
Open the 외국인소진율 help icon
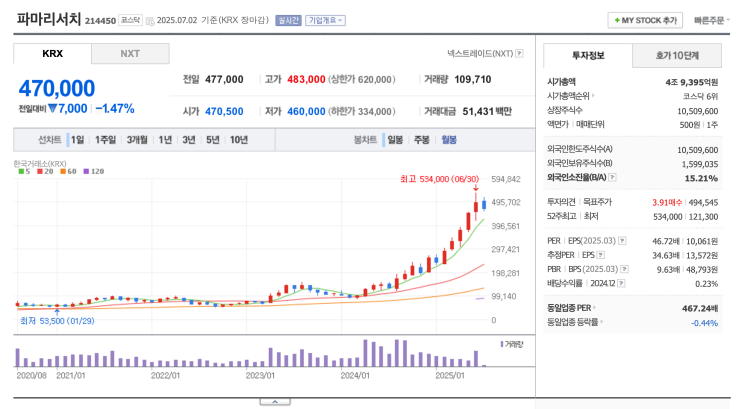(x=612, y=177)
